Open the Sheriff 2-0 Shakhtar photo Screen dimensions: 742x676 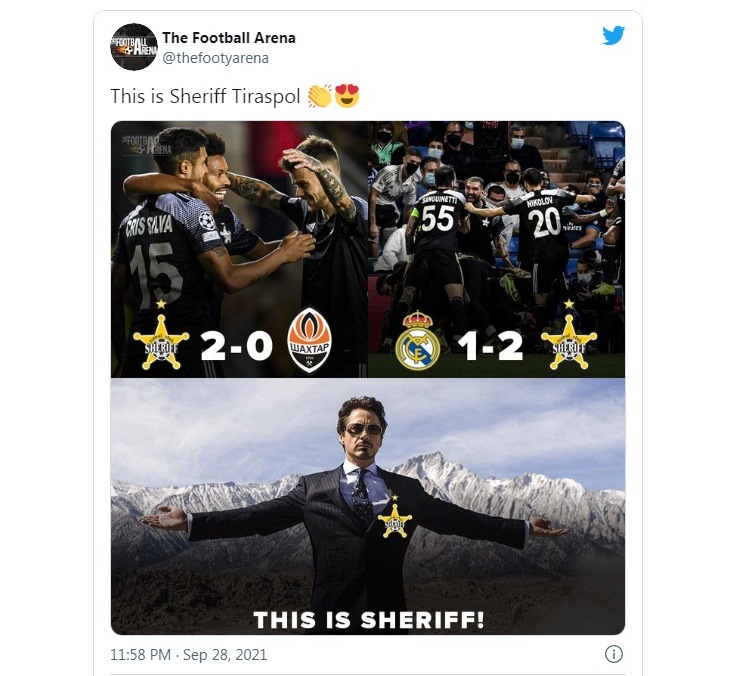[x=239, y=249]
